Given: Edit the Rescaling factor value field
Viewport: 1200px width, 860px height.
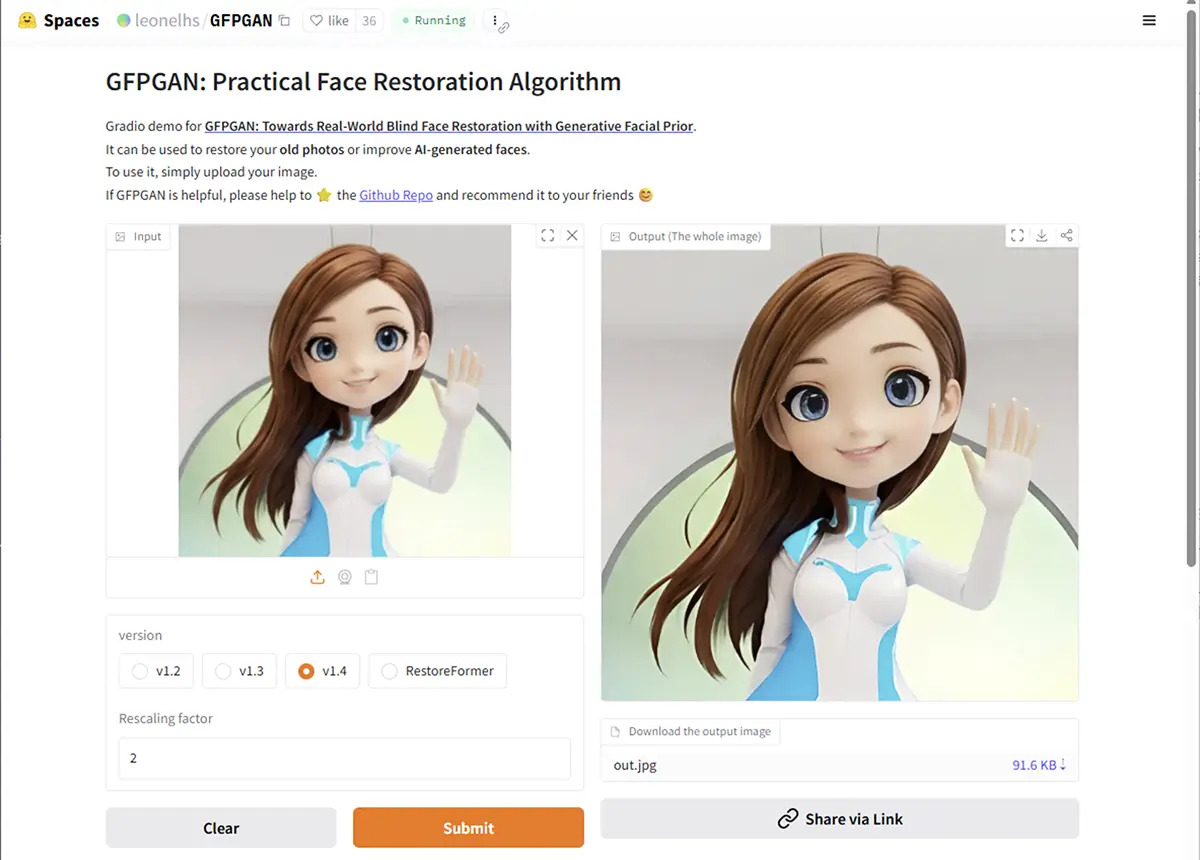Looking at the screenshot, I should [344, 759].
